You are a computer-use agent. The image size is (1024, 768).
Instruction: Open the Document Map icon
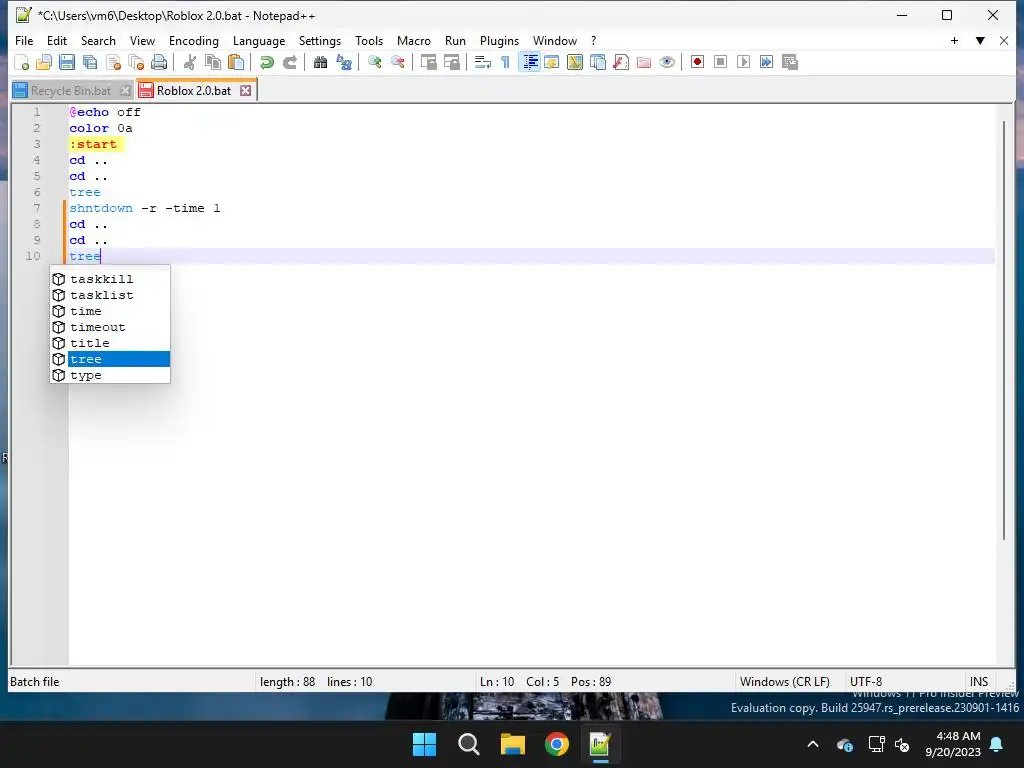pyautogui.click(x=575, y=62)
